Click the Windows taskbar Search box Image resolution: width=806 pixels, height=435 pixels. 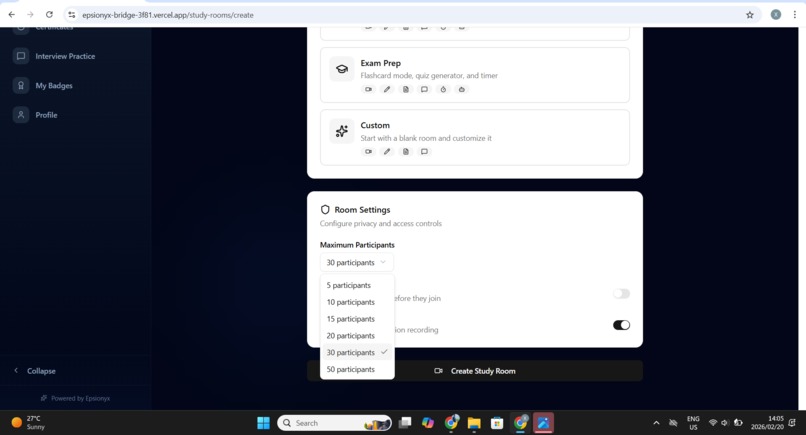(334, 423)
